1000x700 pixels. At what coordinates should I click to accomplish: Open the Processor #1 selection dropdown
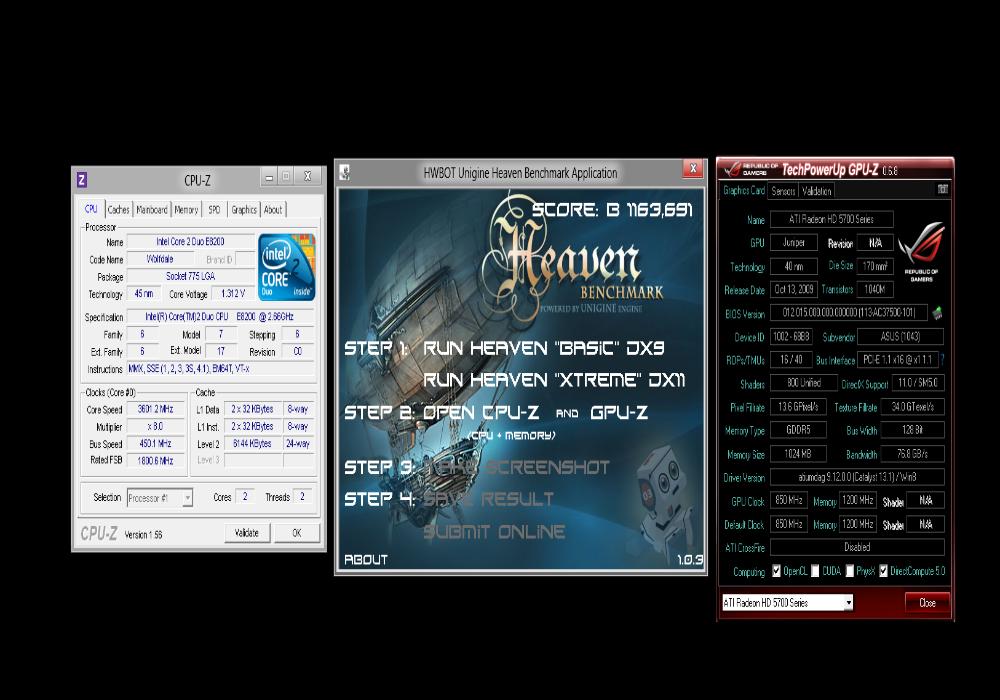click(187, 498)
